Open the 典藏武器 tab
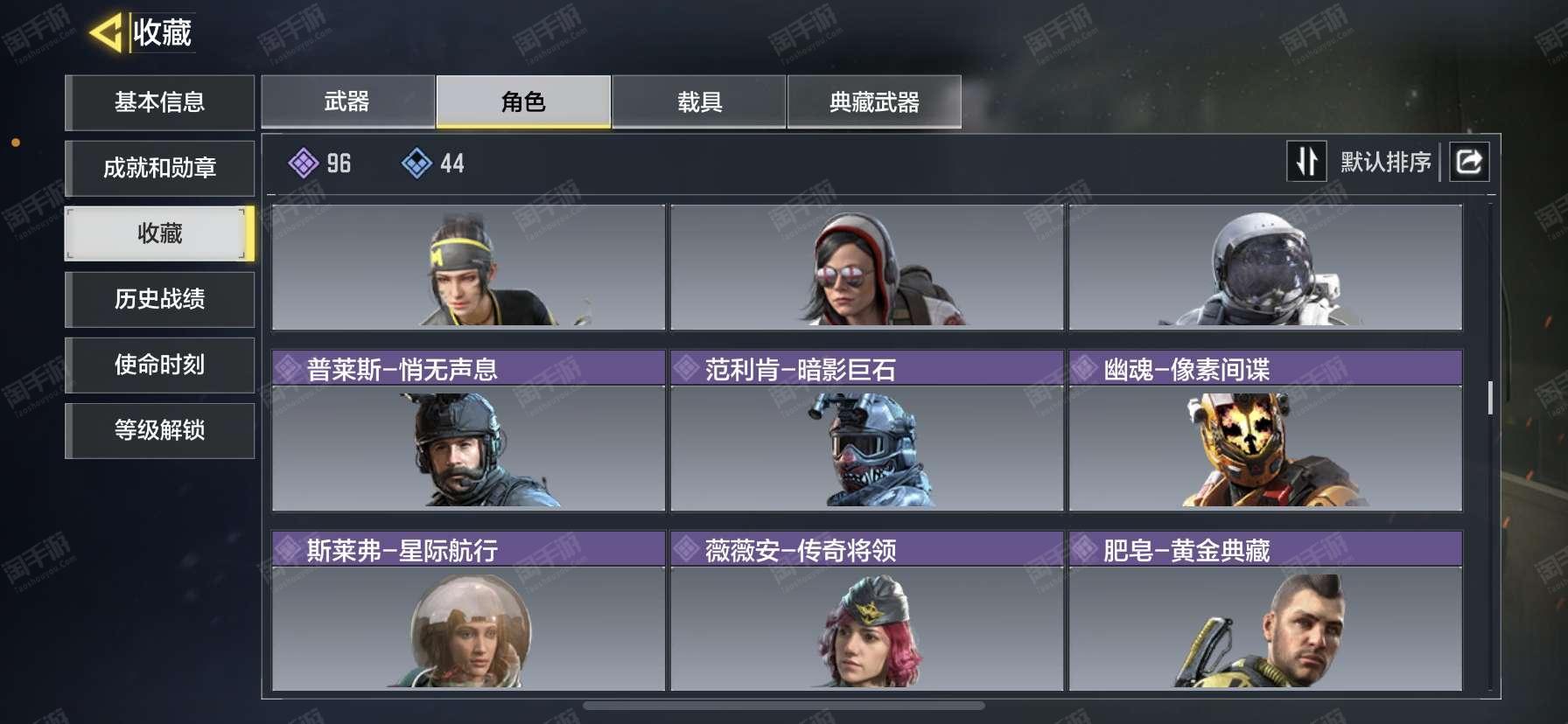The width and height of the screenshot is (1568, 724). tap(874, 102)
